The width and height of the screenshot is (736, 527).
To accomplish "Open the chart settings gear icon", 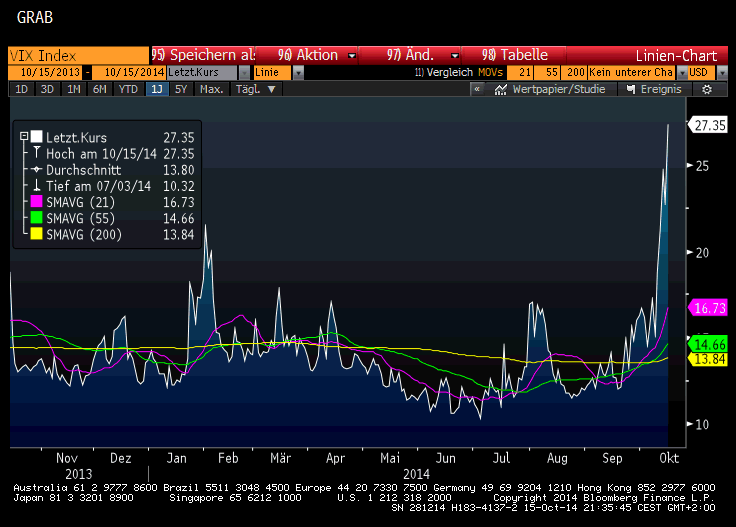I will [707, 89].
